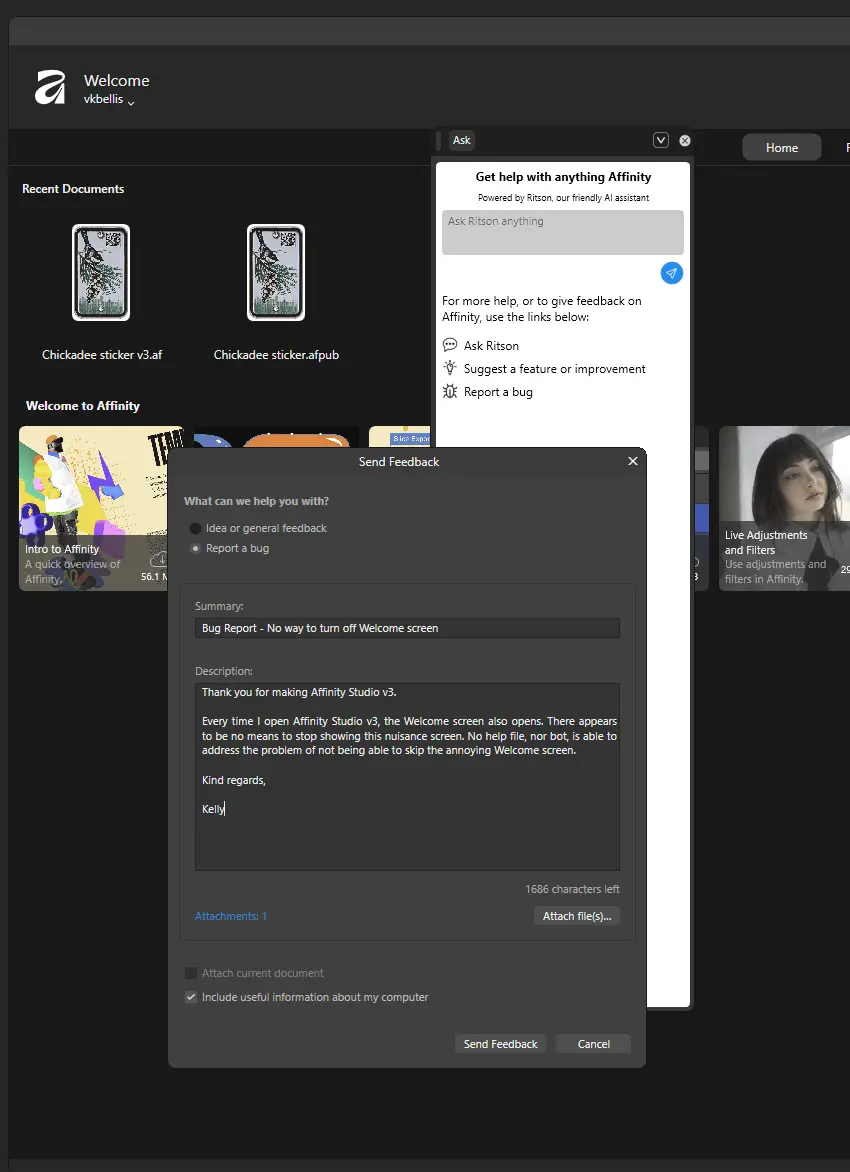Close the Ask panel with the round X icon
Image resolution: width=850 pixels, height=1172 pixels.
click(x=685, y=141)
